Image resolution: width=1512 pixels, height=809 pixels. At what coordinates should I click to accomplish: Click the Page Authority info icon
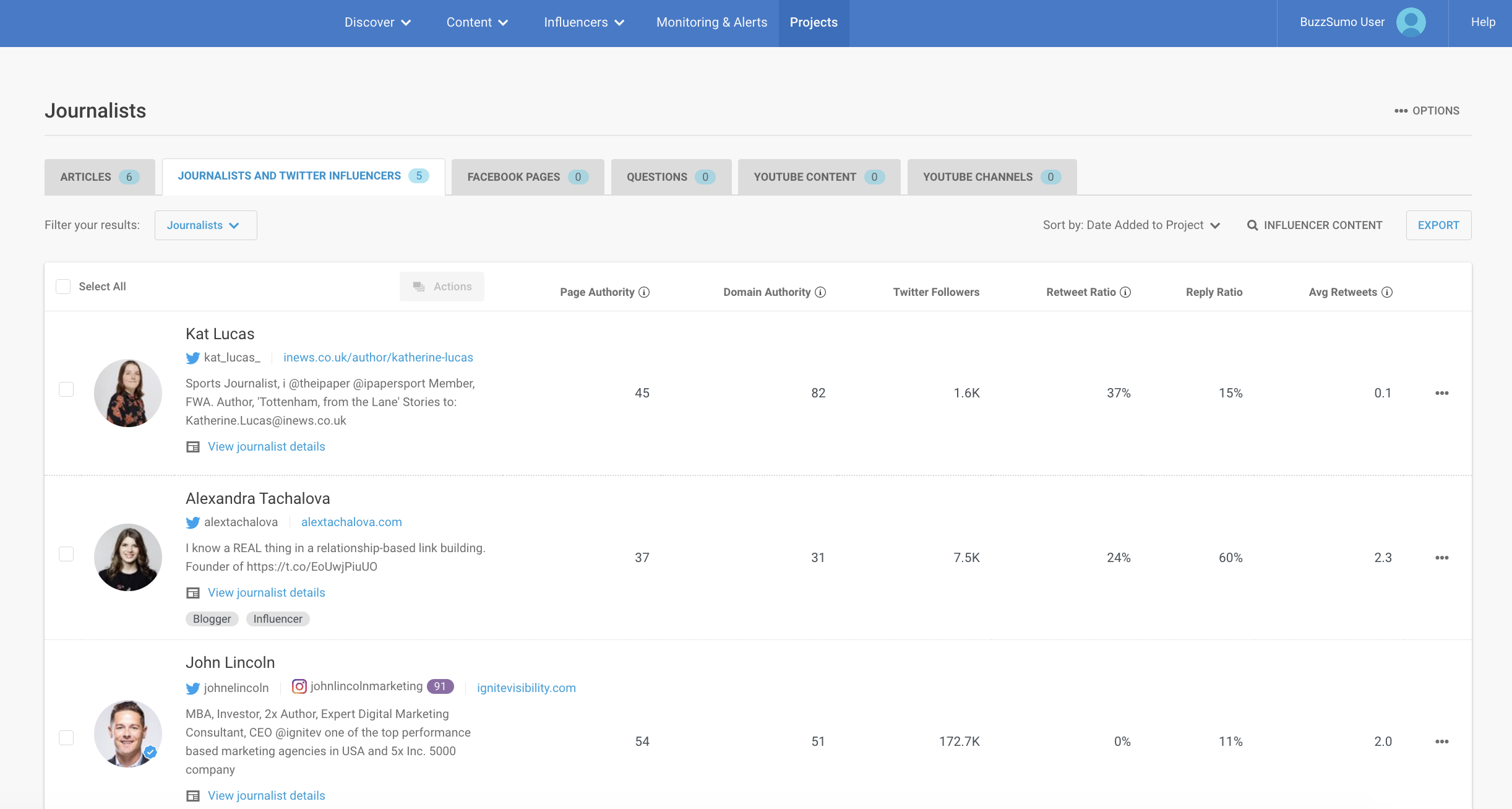click(644, 292)
